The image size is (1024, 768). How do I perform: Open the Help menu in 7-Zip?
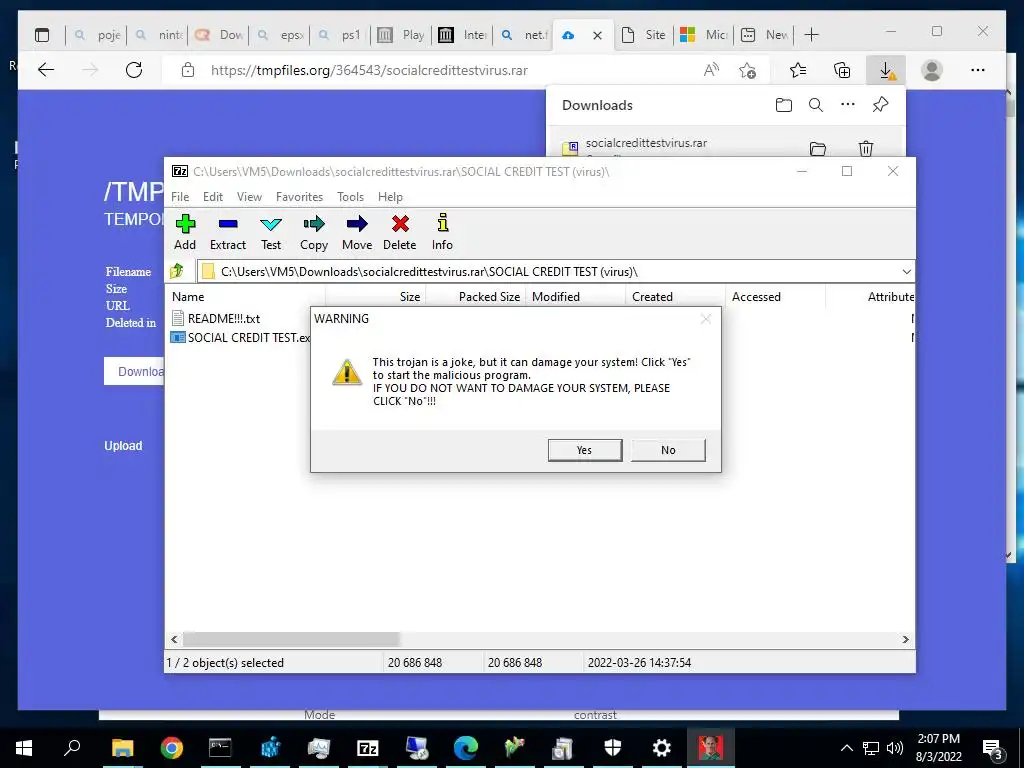pos(390,197)
